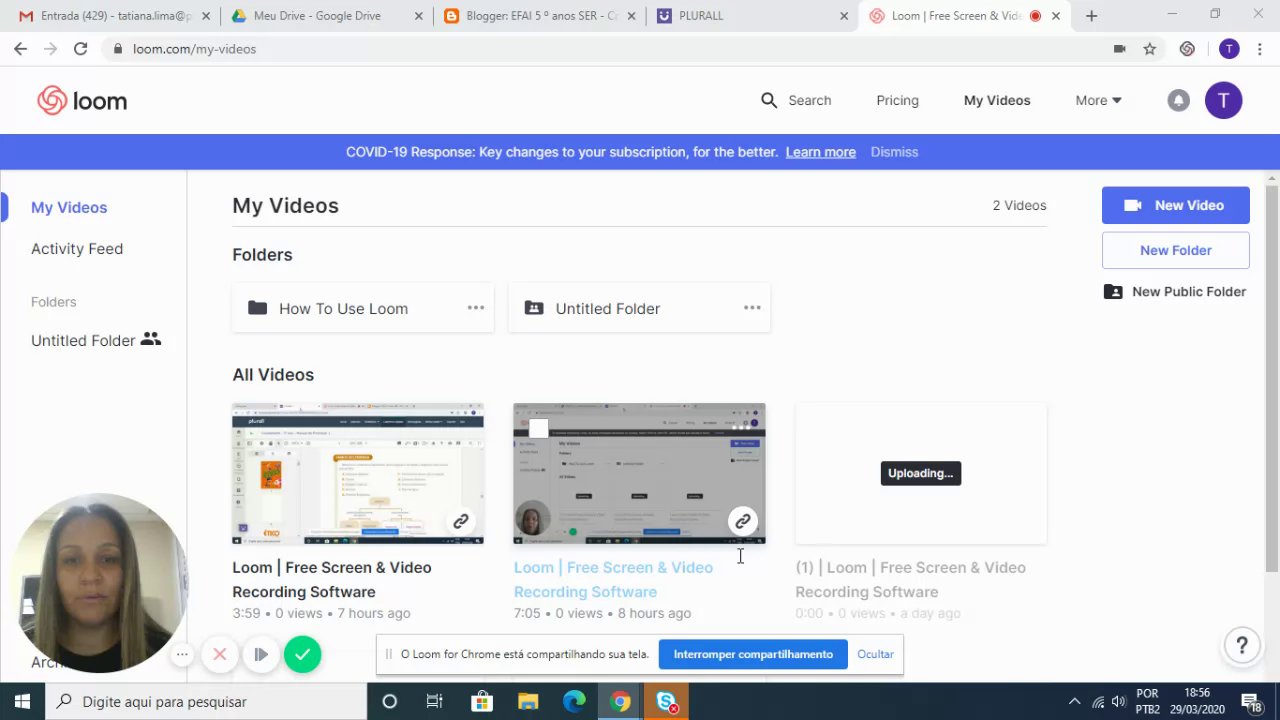1280x720 pixels.
Task: Follow the Learn more link
Action: click(820, 152)
